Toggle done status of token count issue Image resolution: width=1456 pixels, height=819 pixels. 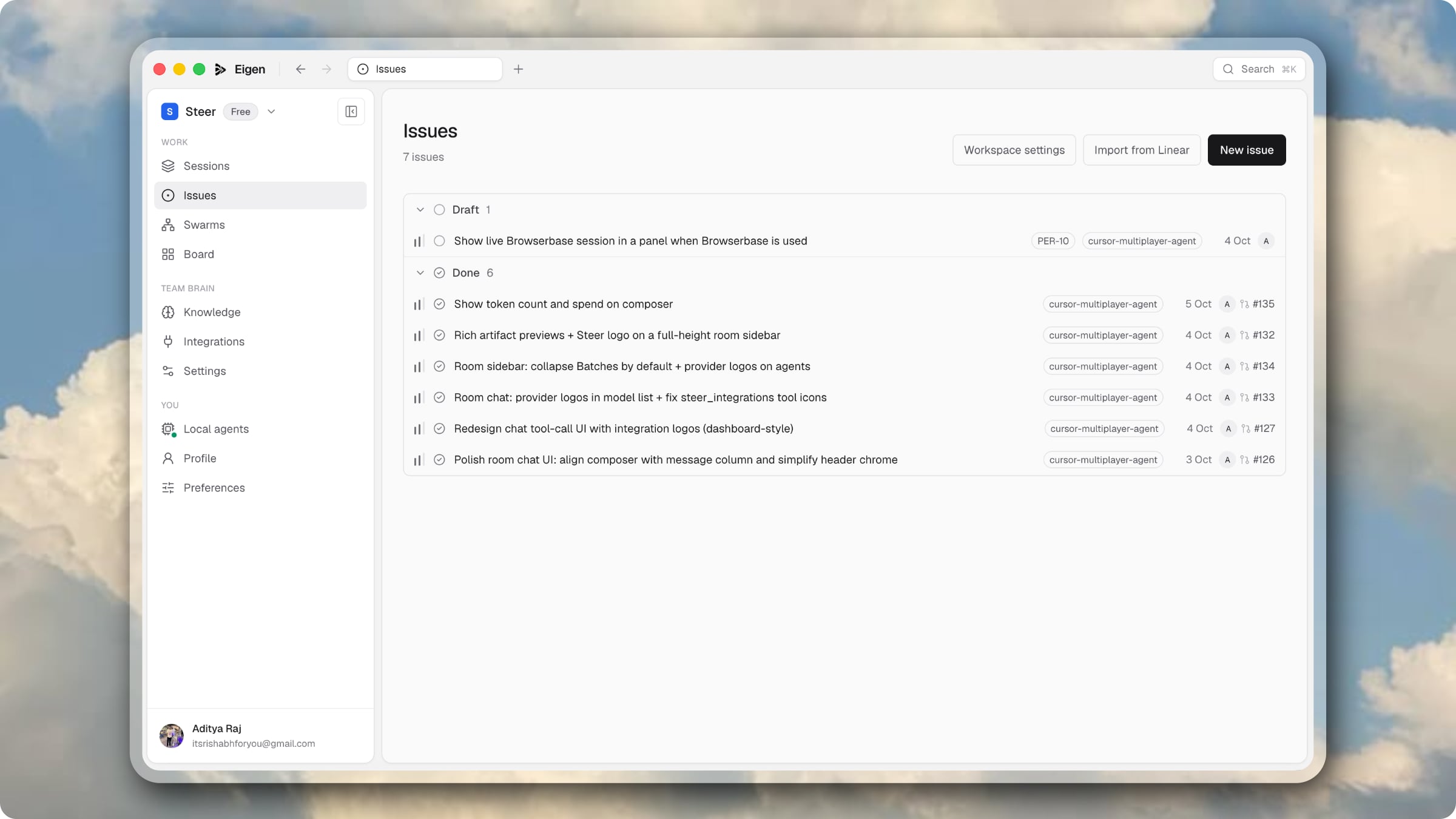(x=439, y=304)
